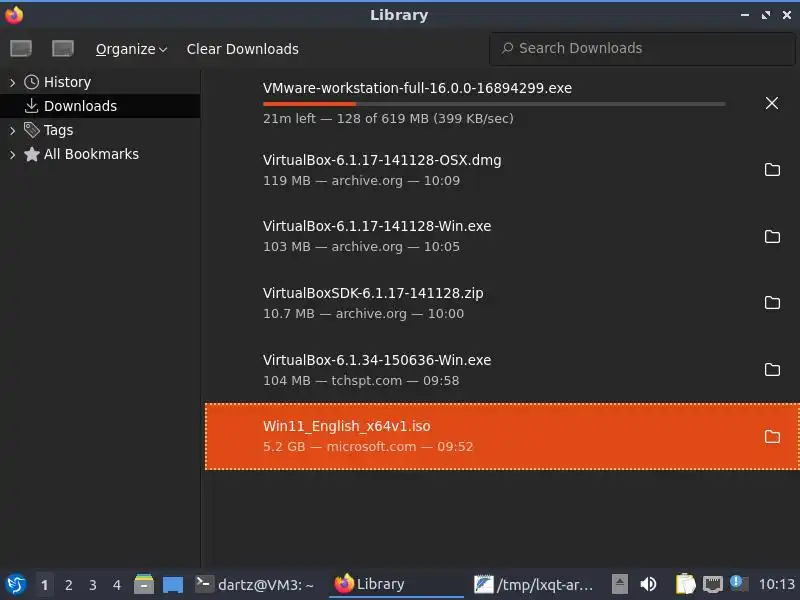Select Win11_English_x64v1.iso download entry
800x600 pixels.
coord(502,436)
